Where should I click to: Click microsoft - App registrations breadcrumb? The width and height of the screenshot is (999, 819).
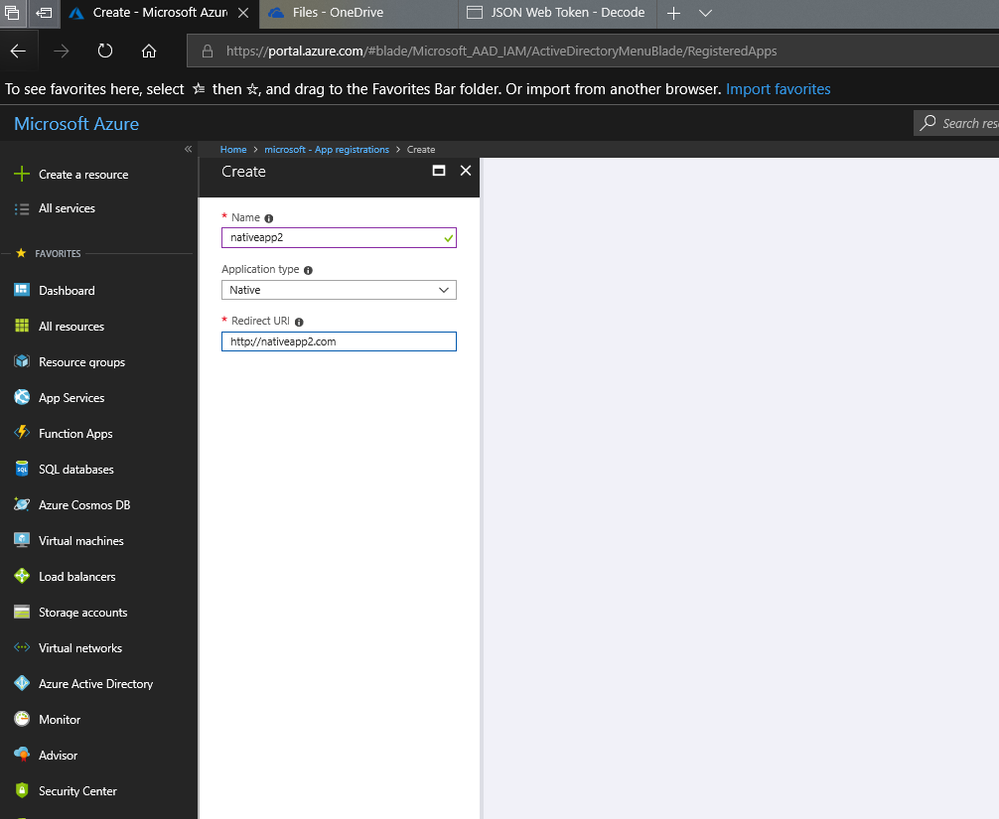(x=326, y=149)
